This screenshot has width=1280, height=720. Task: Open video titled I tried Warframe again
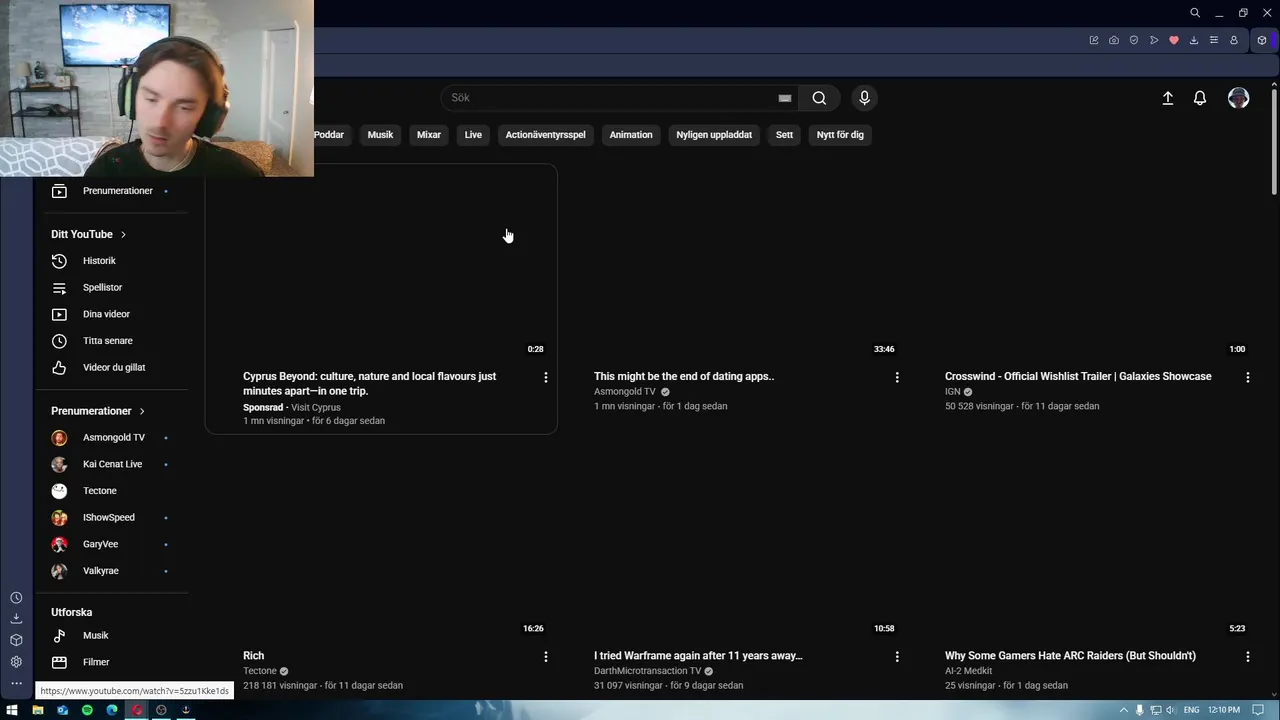(698, 656)
